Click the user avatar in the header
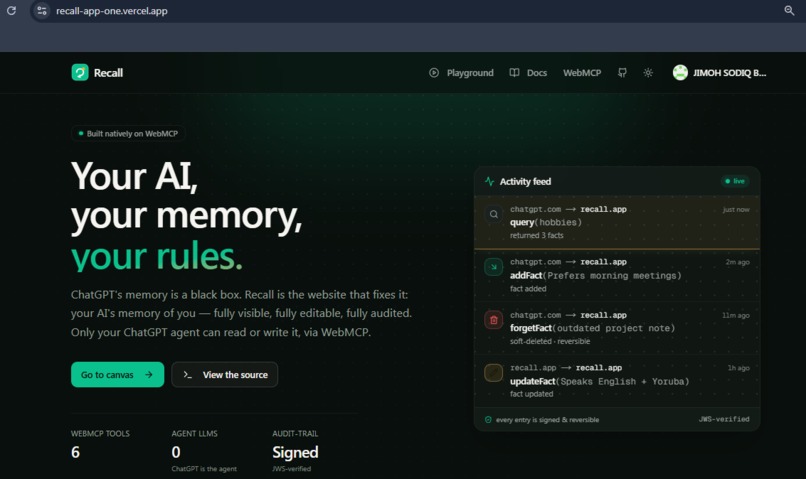This screenshot has height=479, width=806. point(680,72)
